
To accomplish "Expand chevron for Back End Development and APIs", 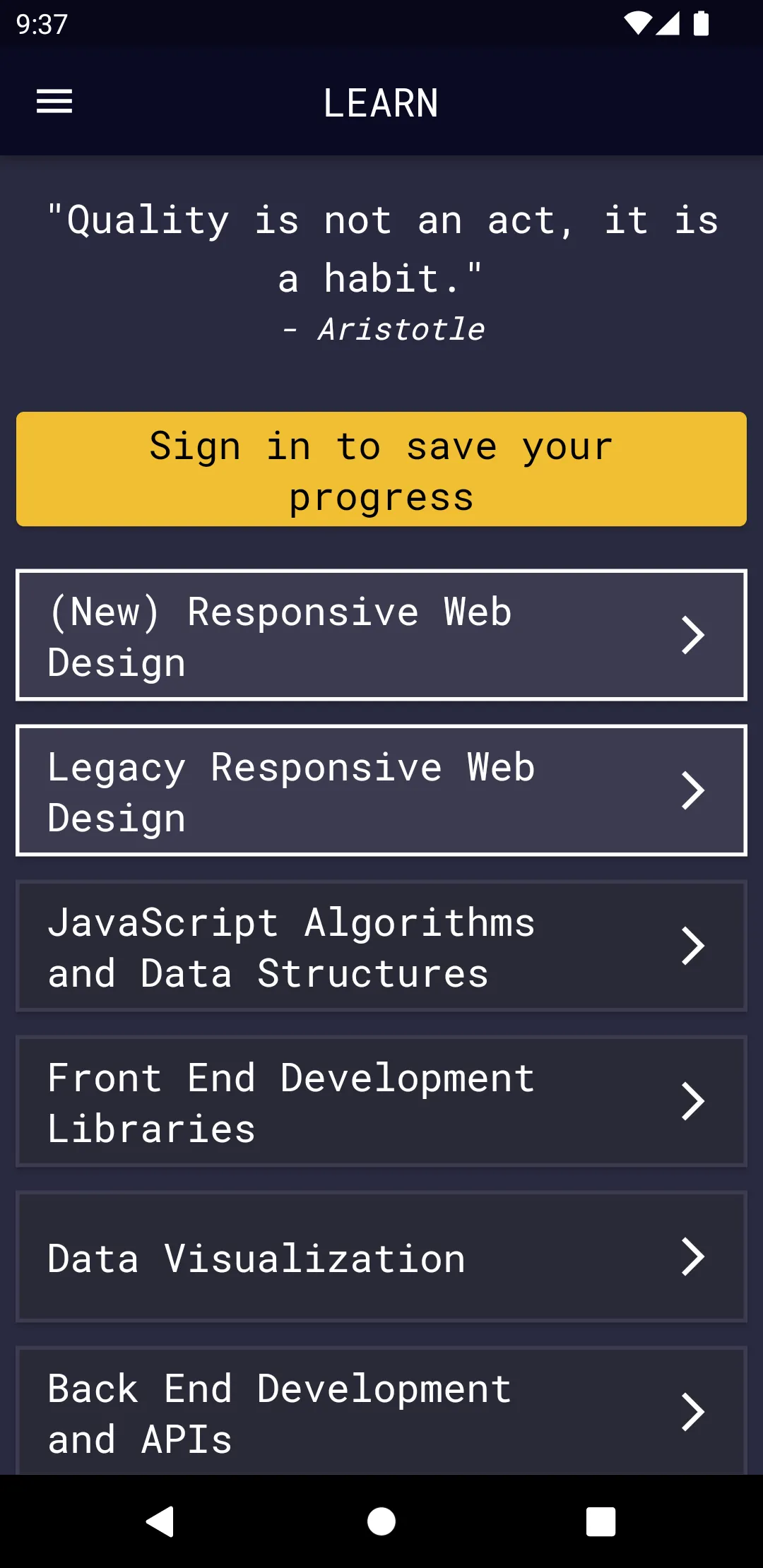I will pos(692,1412).
